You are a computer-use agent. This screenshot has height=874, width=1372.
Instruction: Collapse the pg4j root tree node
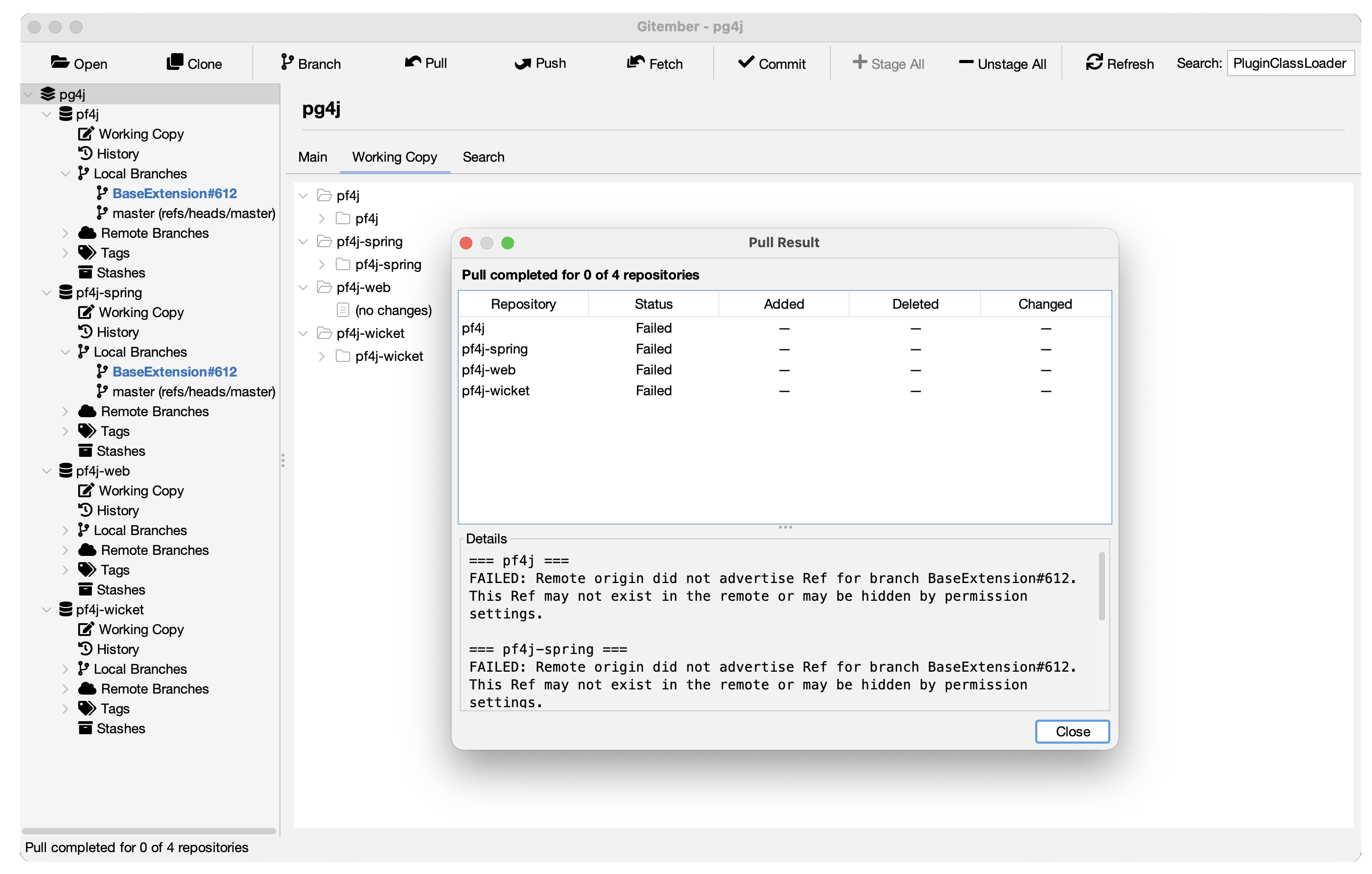pyautogui.click(x=28, y=94)
